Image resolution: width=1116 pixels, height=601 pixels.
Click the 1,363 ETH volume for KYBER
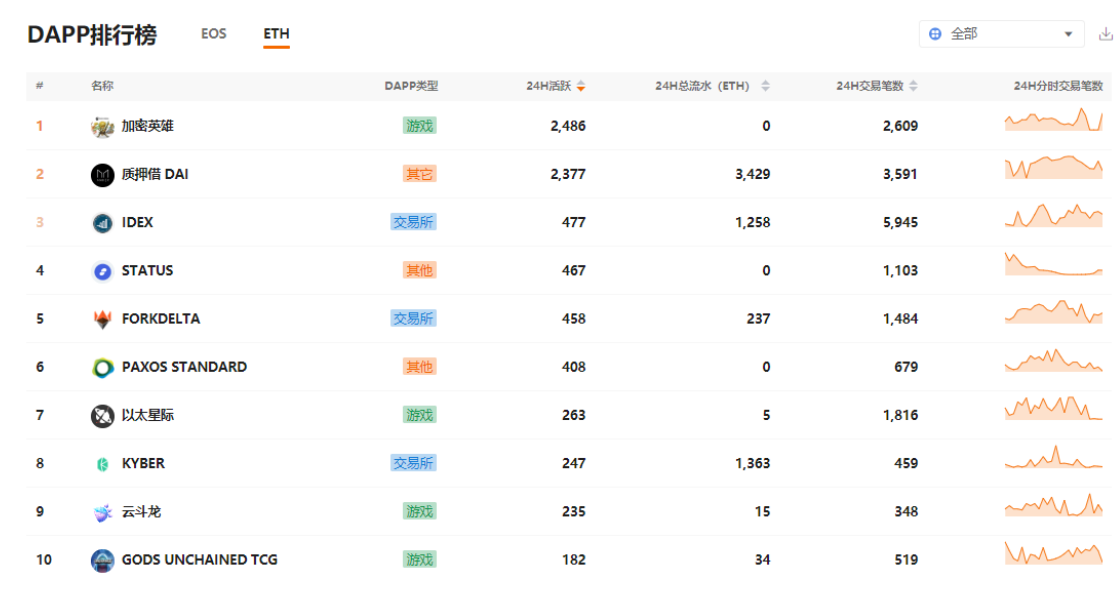[752, 463]
